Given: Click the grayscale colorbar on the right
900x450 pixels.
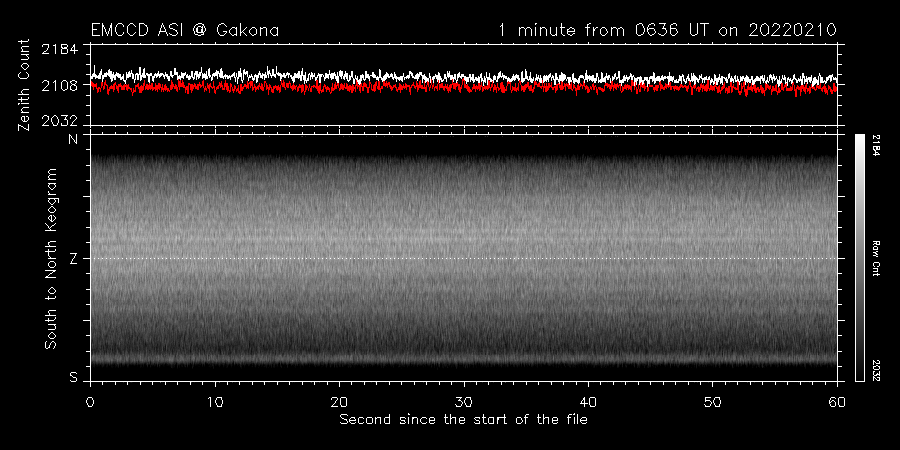Looking at the screenshot, I should tap(859, 258).
